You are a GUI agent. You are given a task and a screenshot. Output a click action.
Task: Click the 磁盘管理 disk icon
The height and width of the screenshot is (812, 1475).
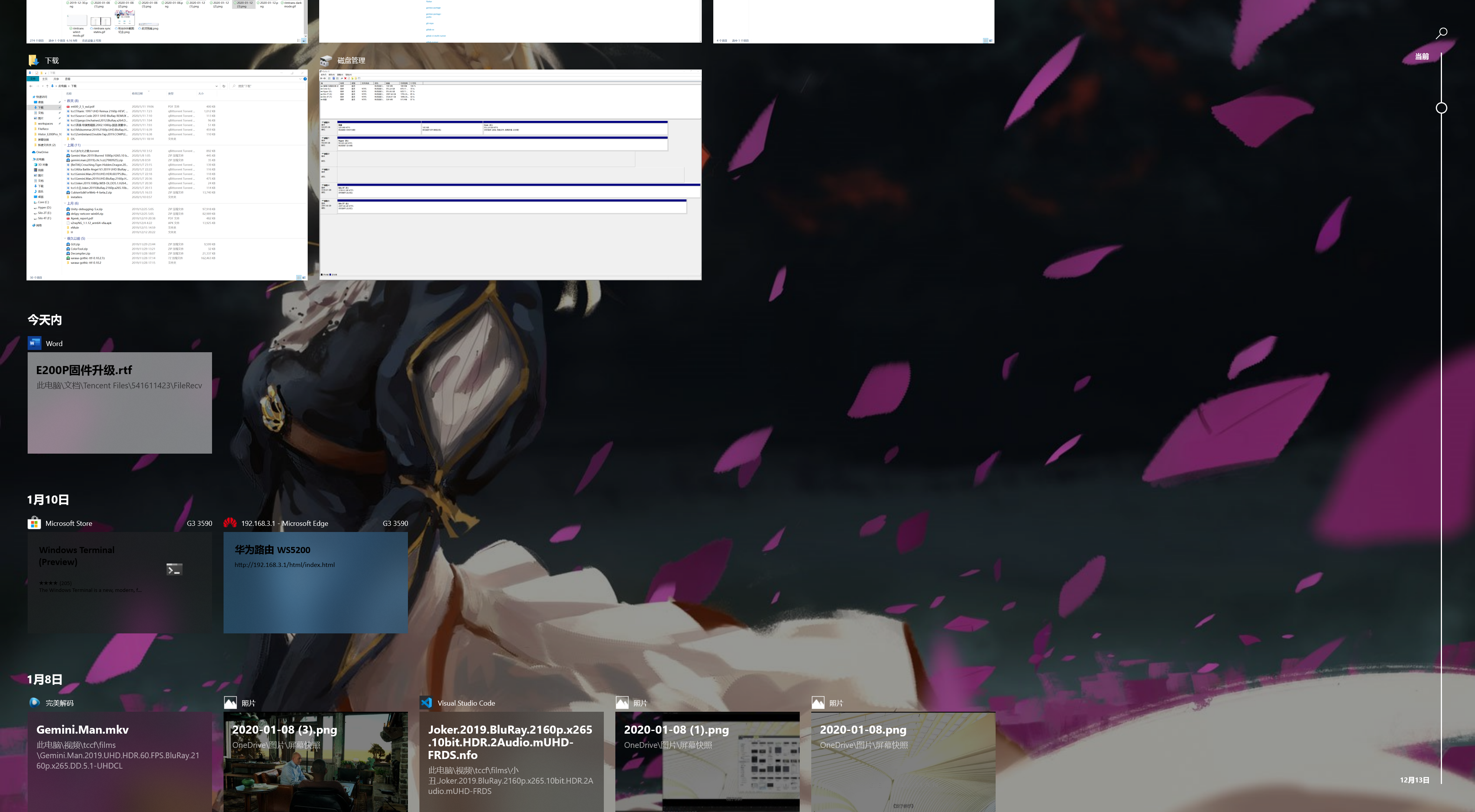(326, 60)
